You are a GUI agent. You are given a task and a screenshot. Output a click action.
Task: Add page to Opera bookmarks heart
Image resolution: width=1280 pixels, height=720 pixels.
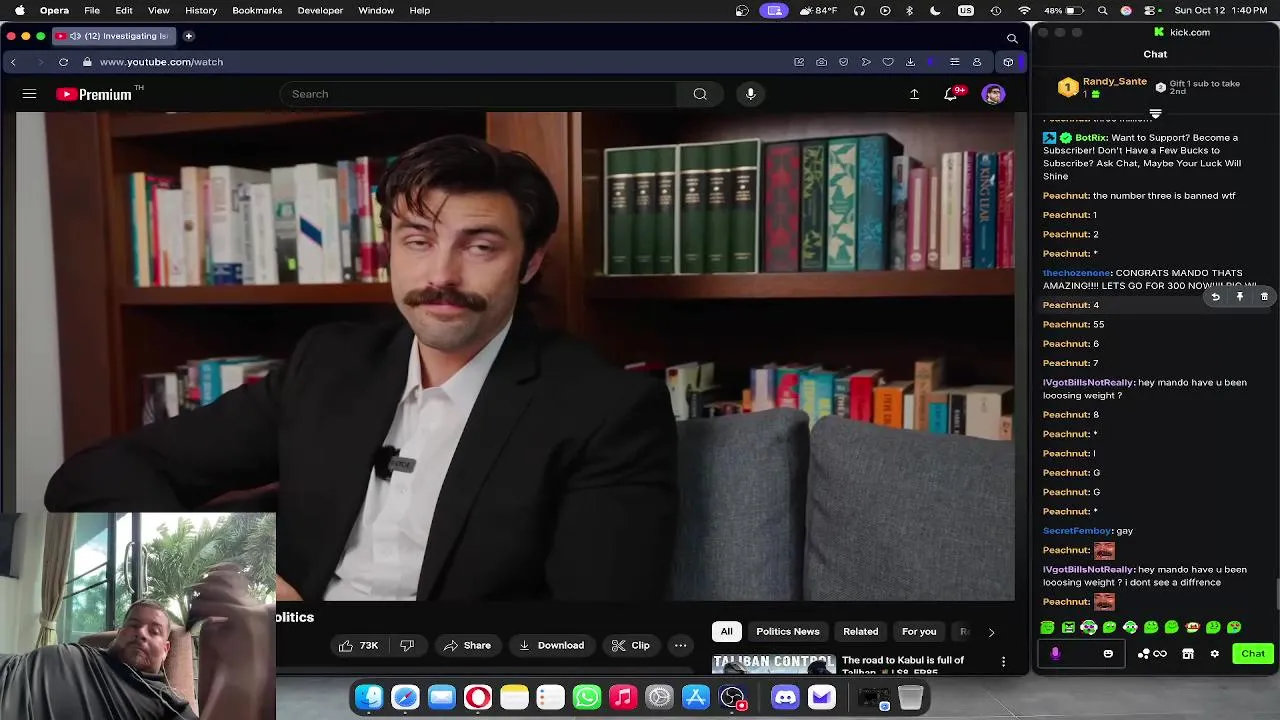point(887,62)
